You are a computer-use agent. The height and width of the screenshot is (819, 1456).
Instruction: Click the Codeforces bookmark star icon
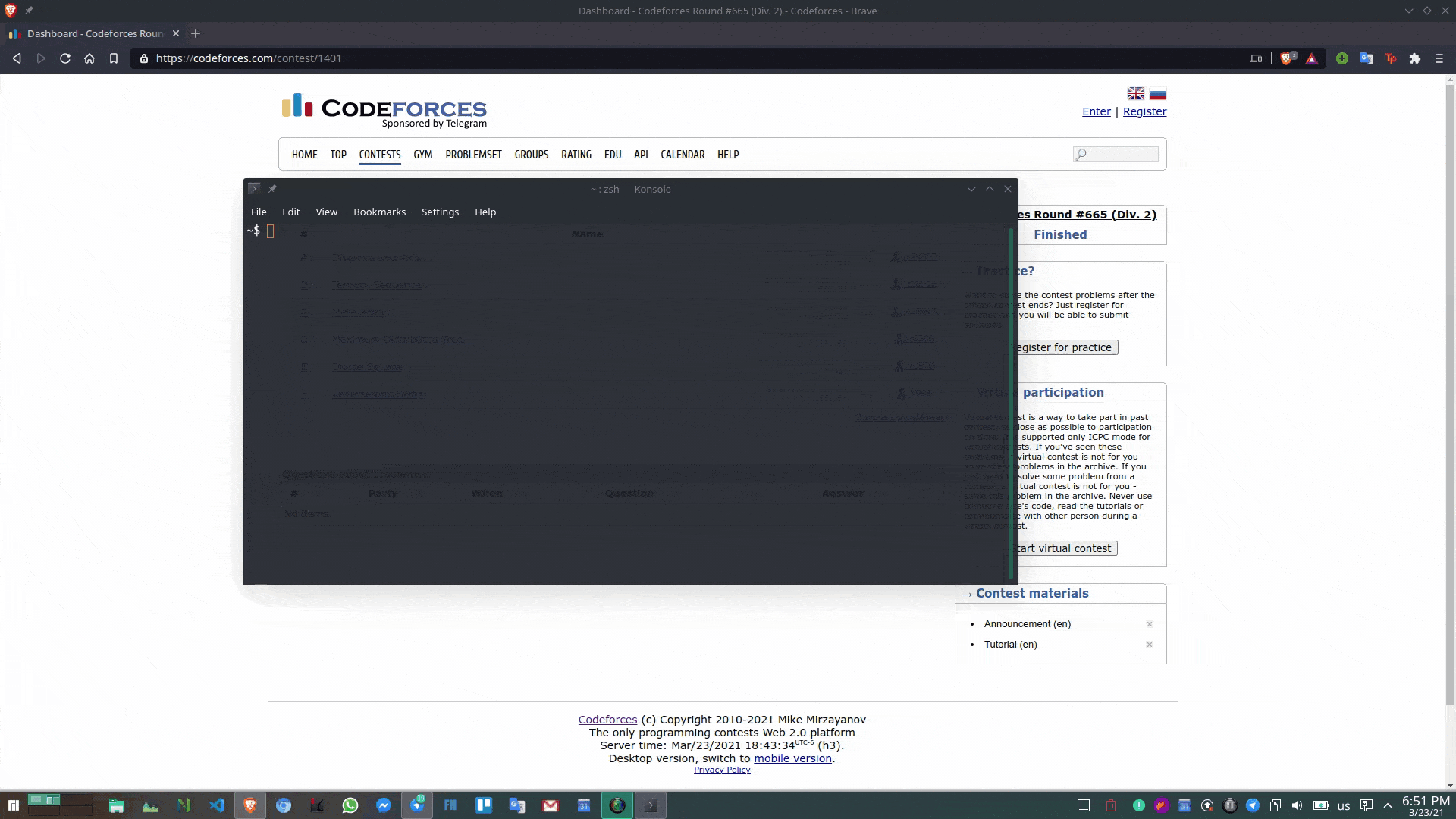click(x=113, y=58)
